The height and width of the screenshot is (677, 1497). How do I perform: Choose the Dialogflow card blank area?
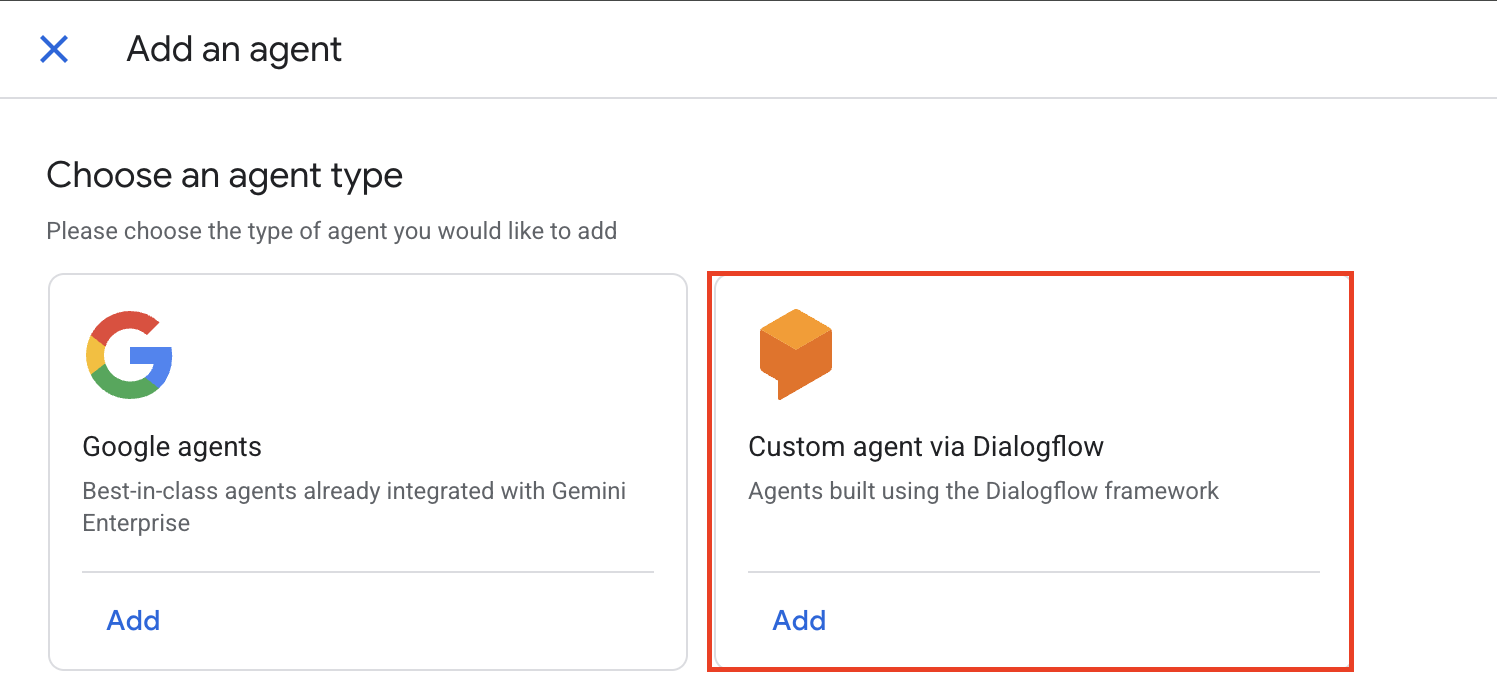(x=1100, y=360)
